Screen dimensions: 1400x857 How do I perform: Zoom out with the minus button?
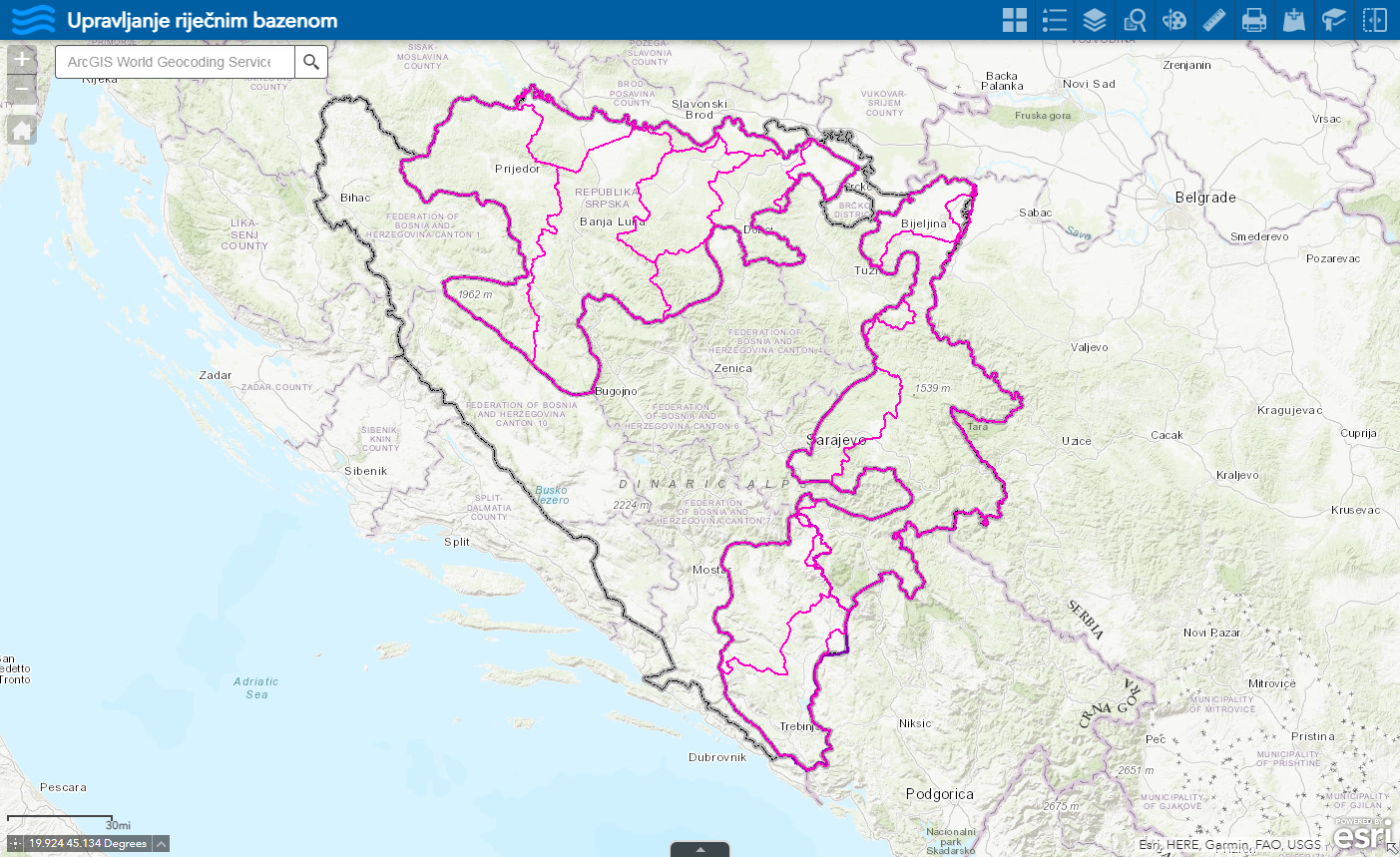point(22,91)
